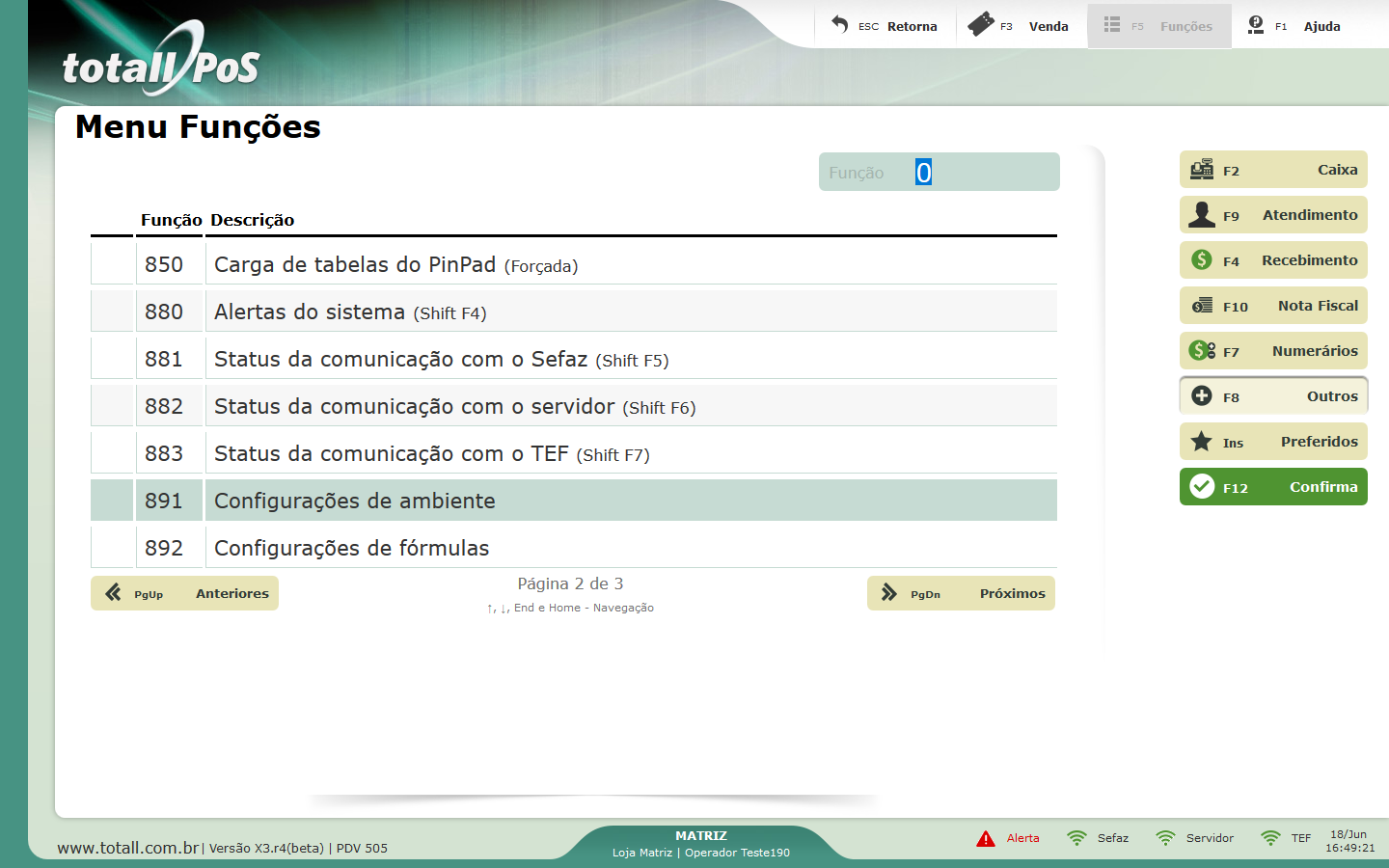Open the Venda menu item

(x=1020, y=26)
